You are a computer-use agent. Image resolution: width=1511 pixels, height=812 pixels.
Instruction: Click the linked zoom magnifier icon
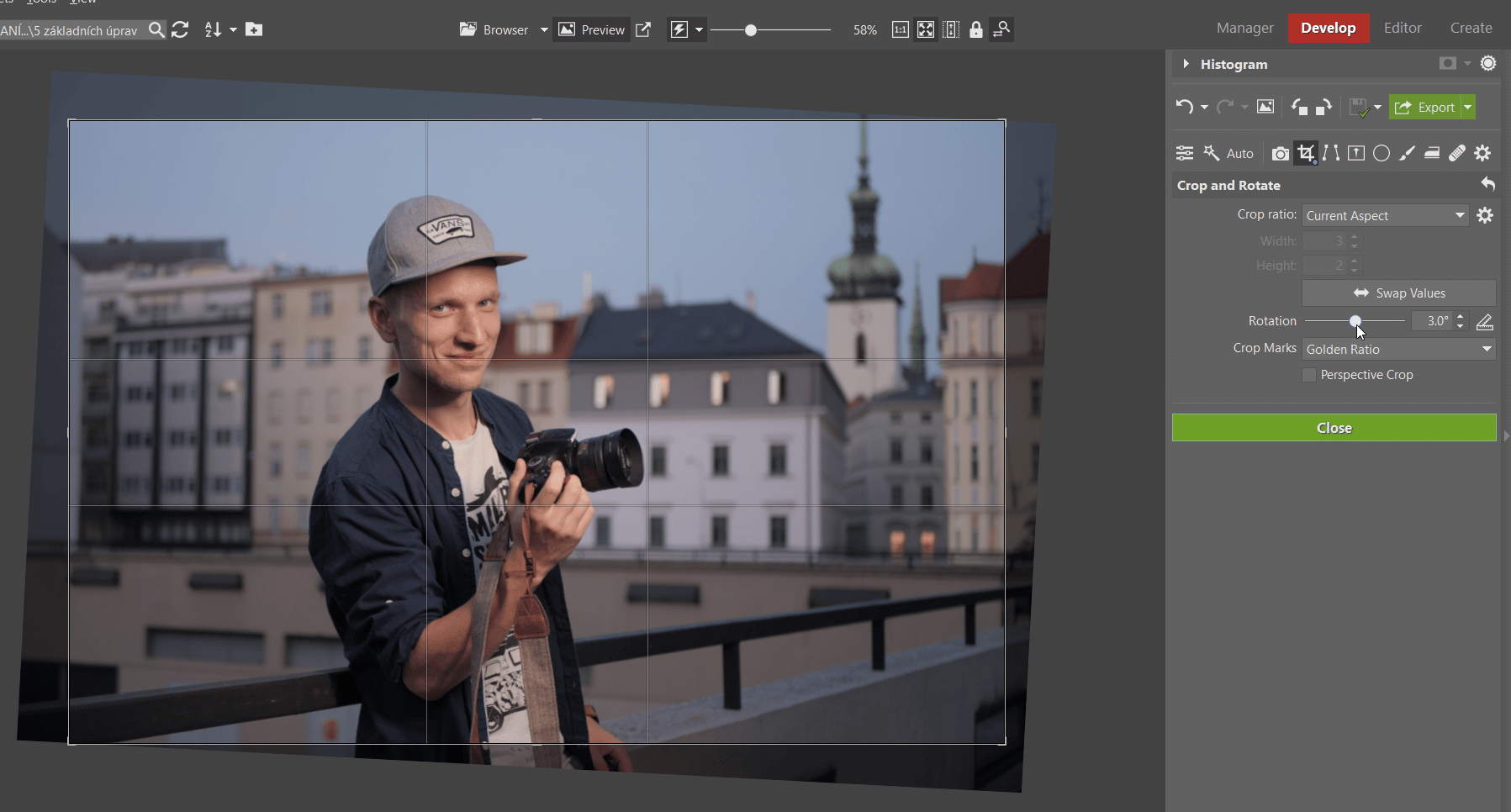point(1001,30)
